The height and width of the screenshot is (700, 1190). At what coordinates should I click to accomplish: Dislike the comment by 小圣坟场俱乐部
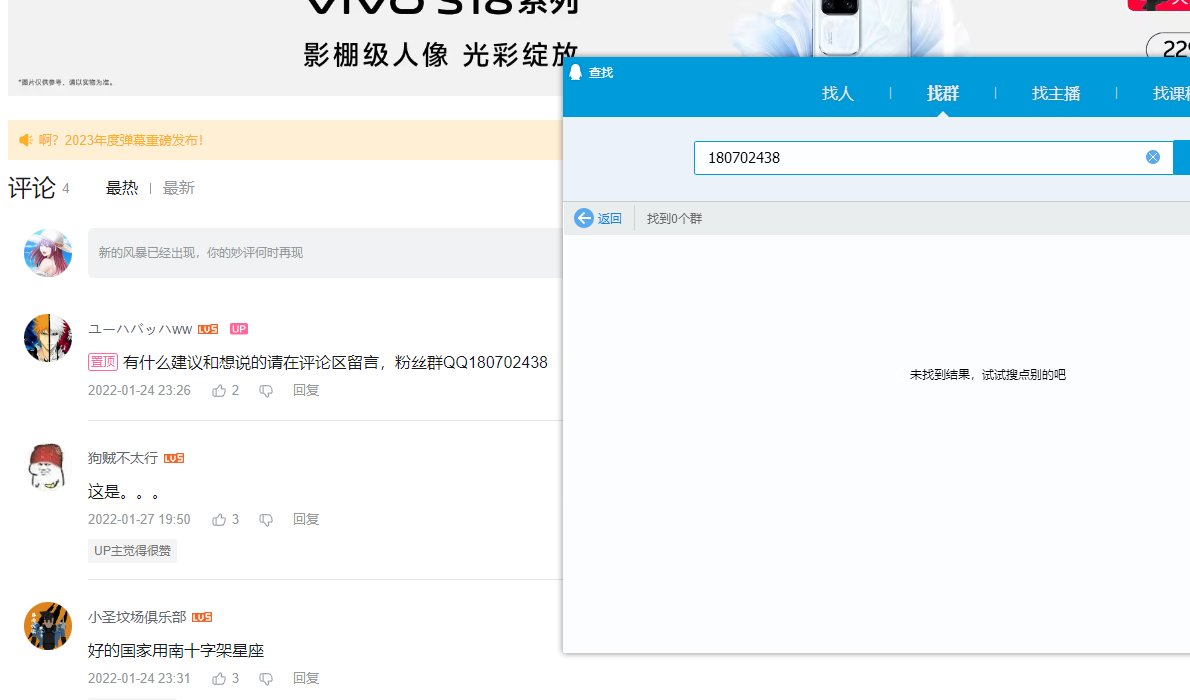266,679
